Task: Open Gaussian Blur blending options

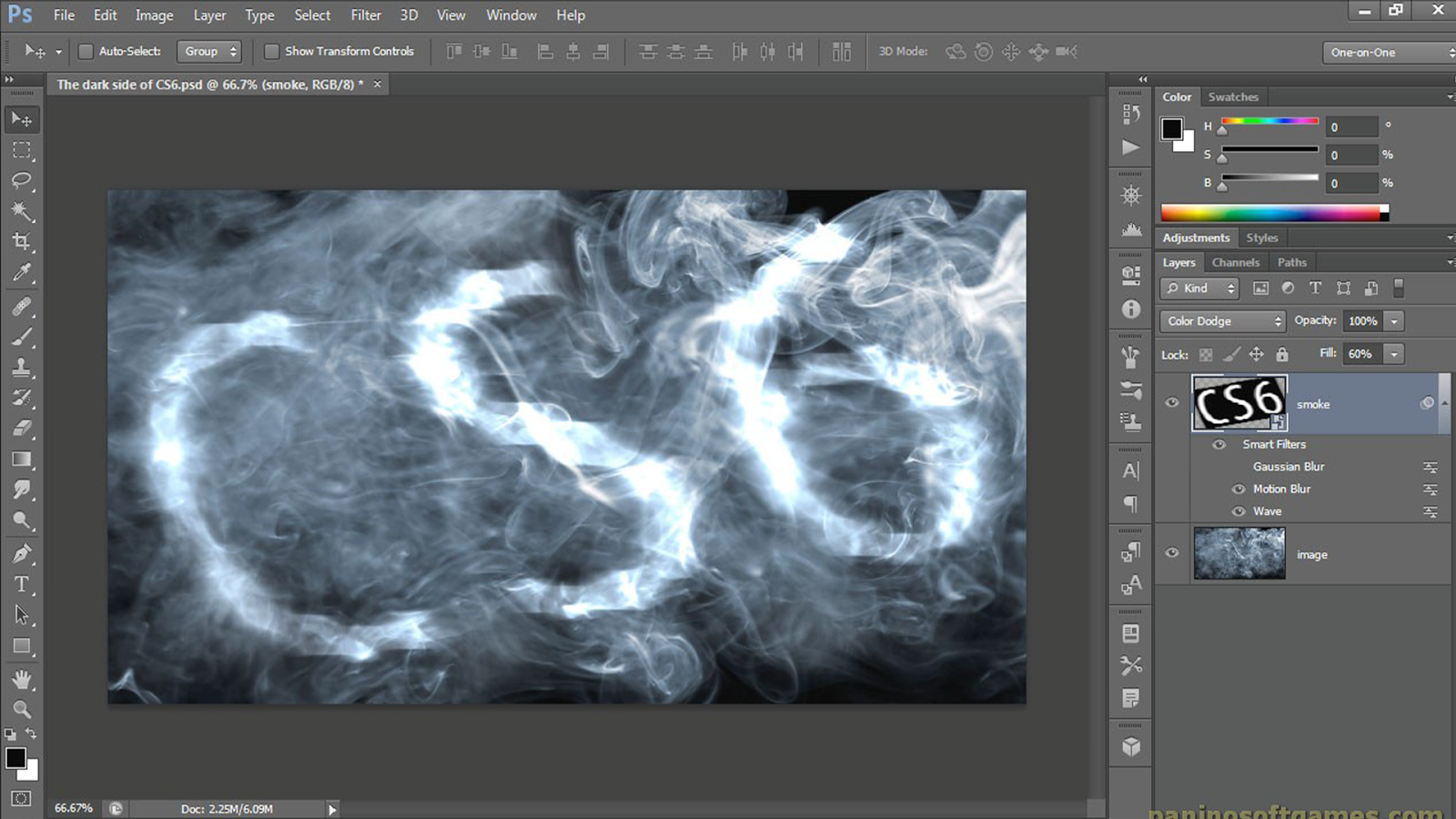Action: (1431, 467)
